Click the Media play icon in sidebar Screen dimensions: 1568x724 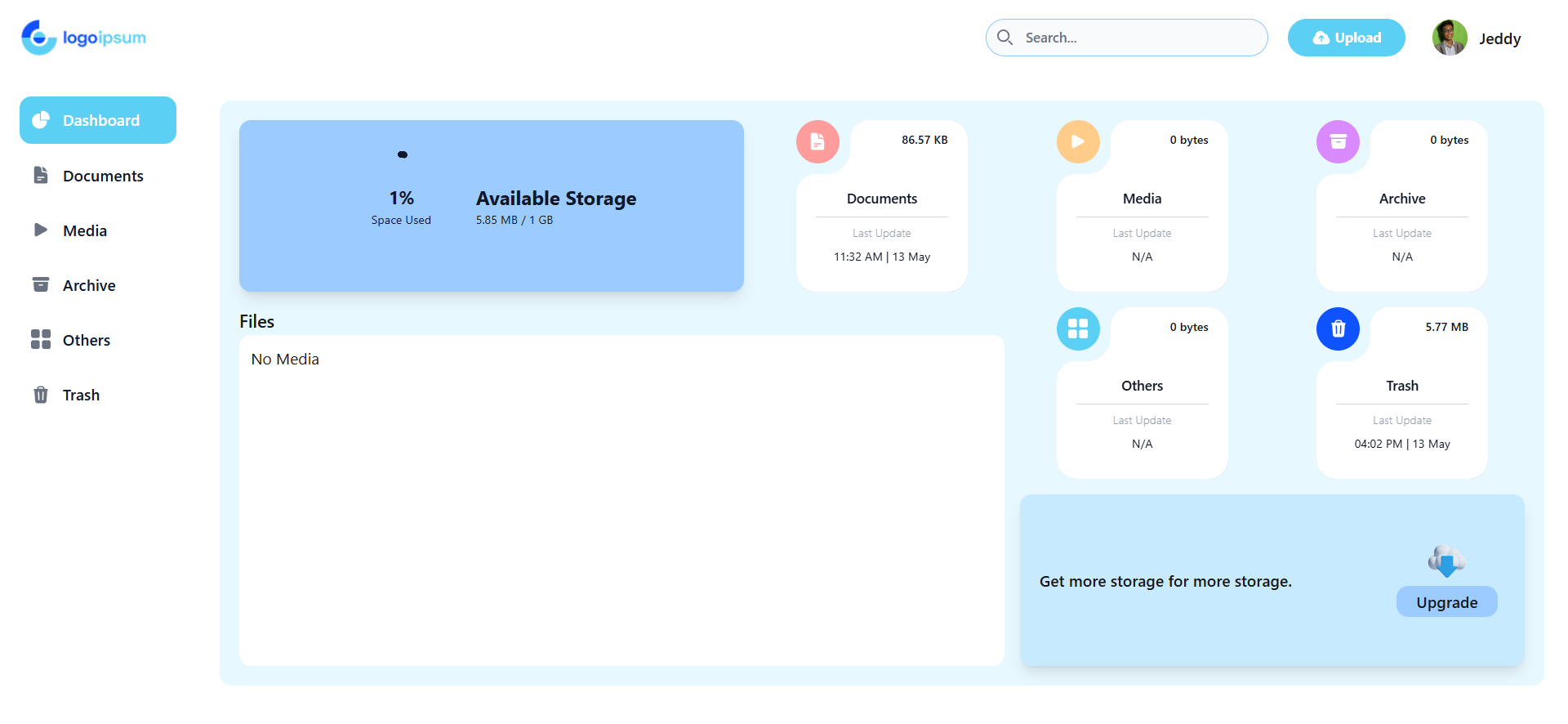(x=41, y=230)
